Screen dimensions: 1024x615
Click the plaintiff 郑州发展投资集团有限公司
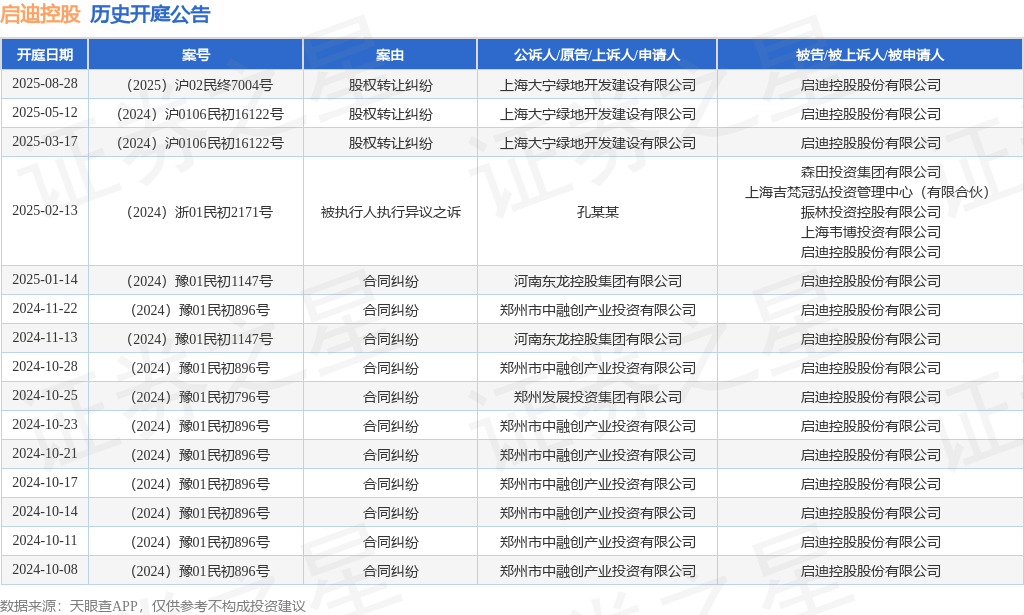point(597,397)
